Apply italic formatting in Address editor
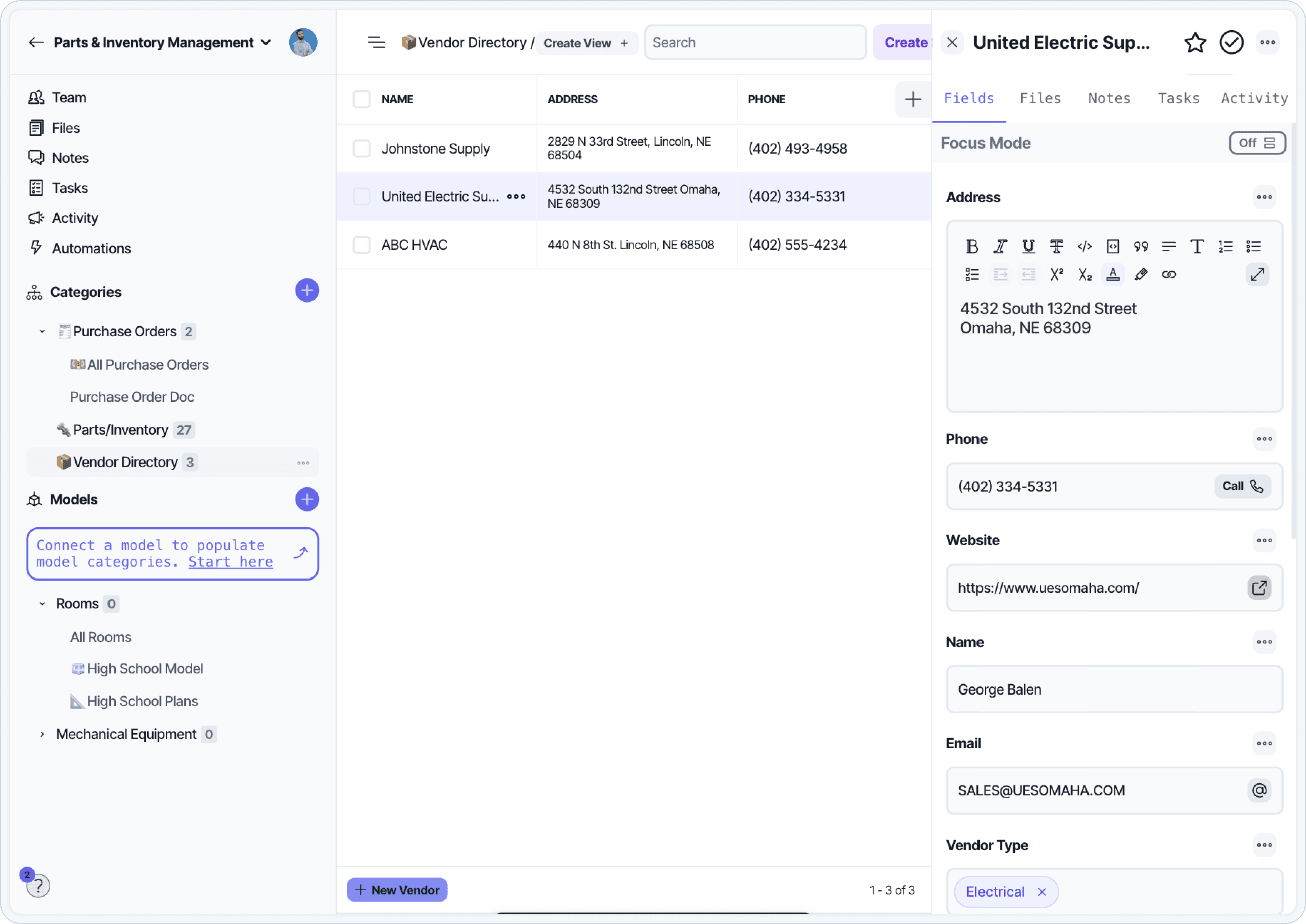Viewport: 1306px width, 924px height. [1000, 246]
